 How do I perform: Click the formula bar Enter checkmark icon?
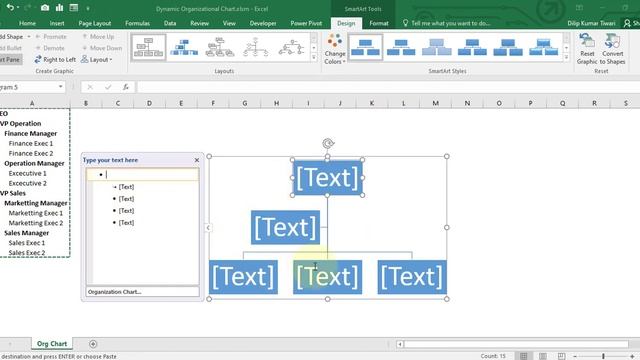coord(108,87)
